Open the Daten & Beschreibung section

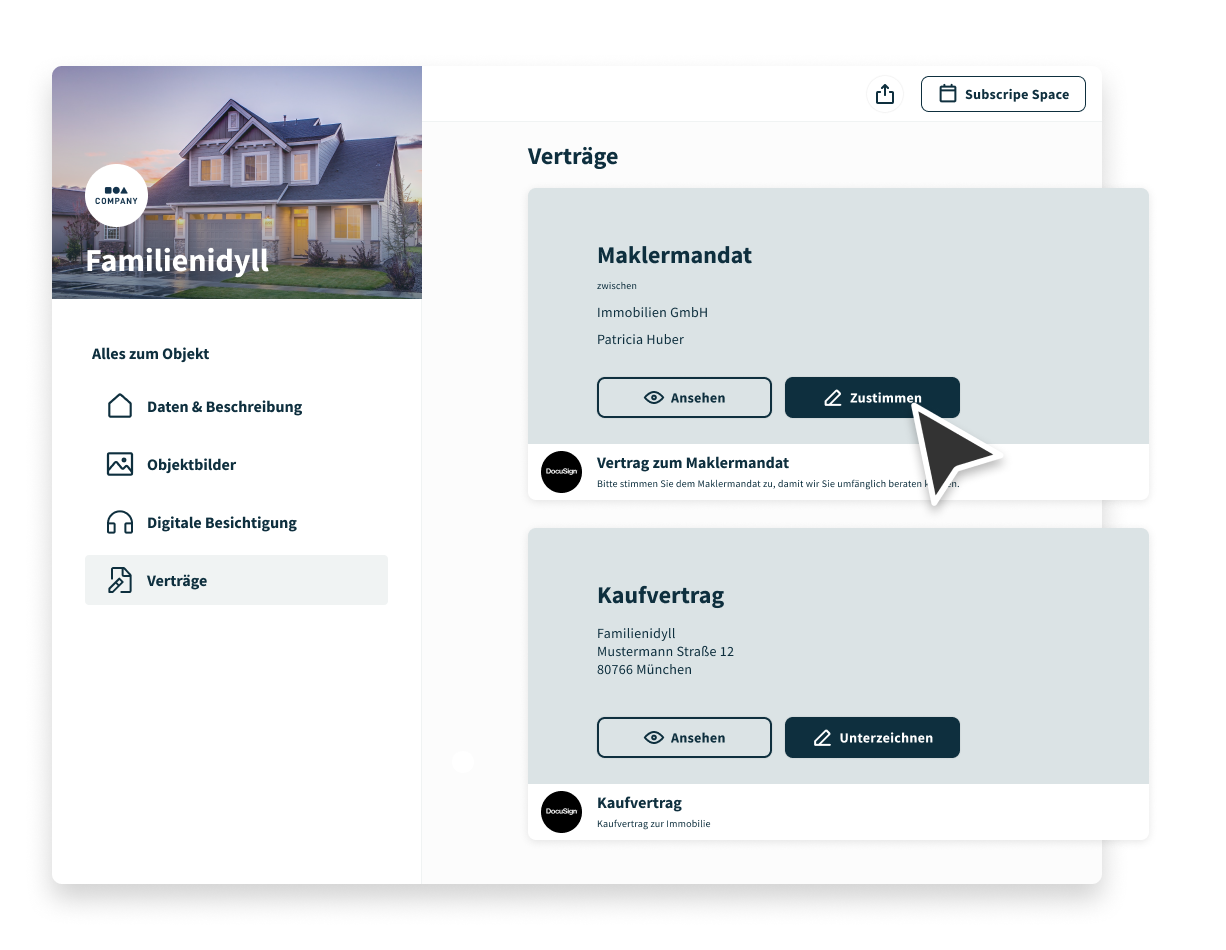tap(224, 407)
